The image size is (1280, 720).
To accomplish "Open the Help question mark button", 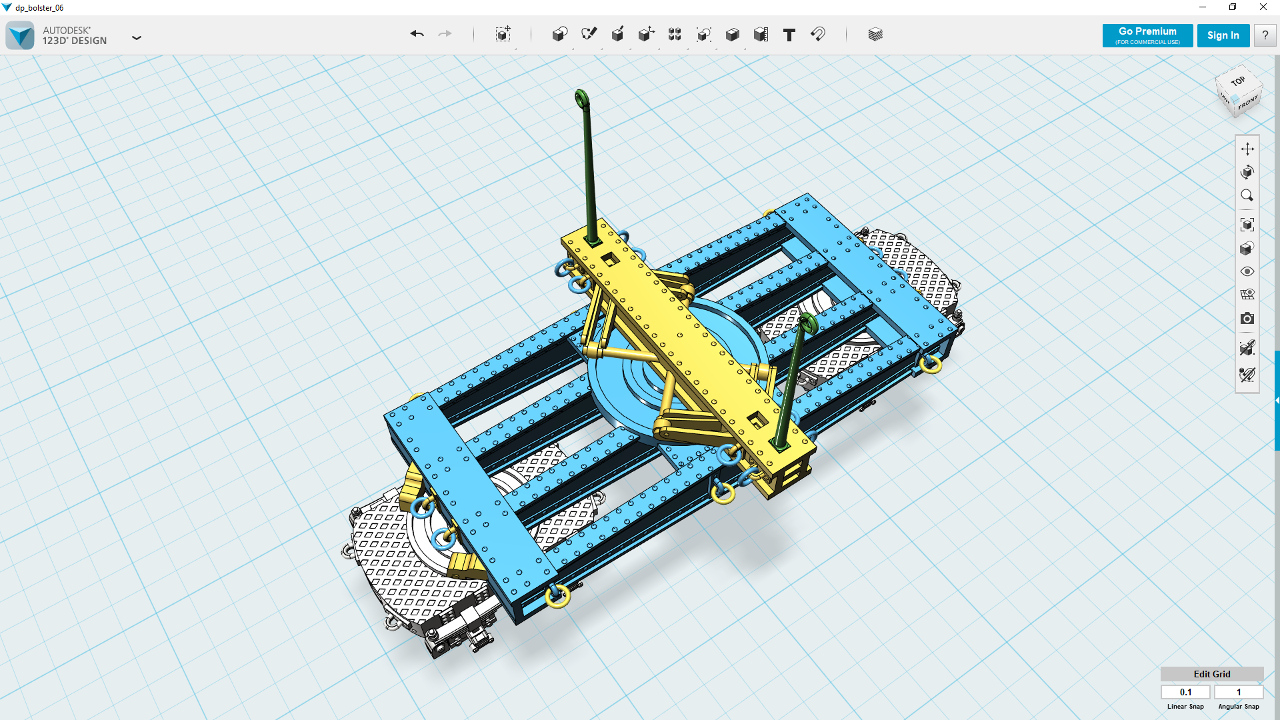I will pos(1265,36).
